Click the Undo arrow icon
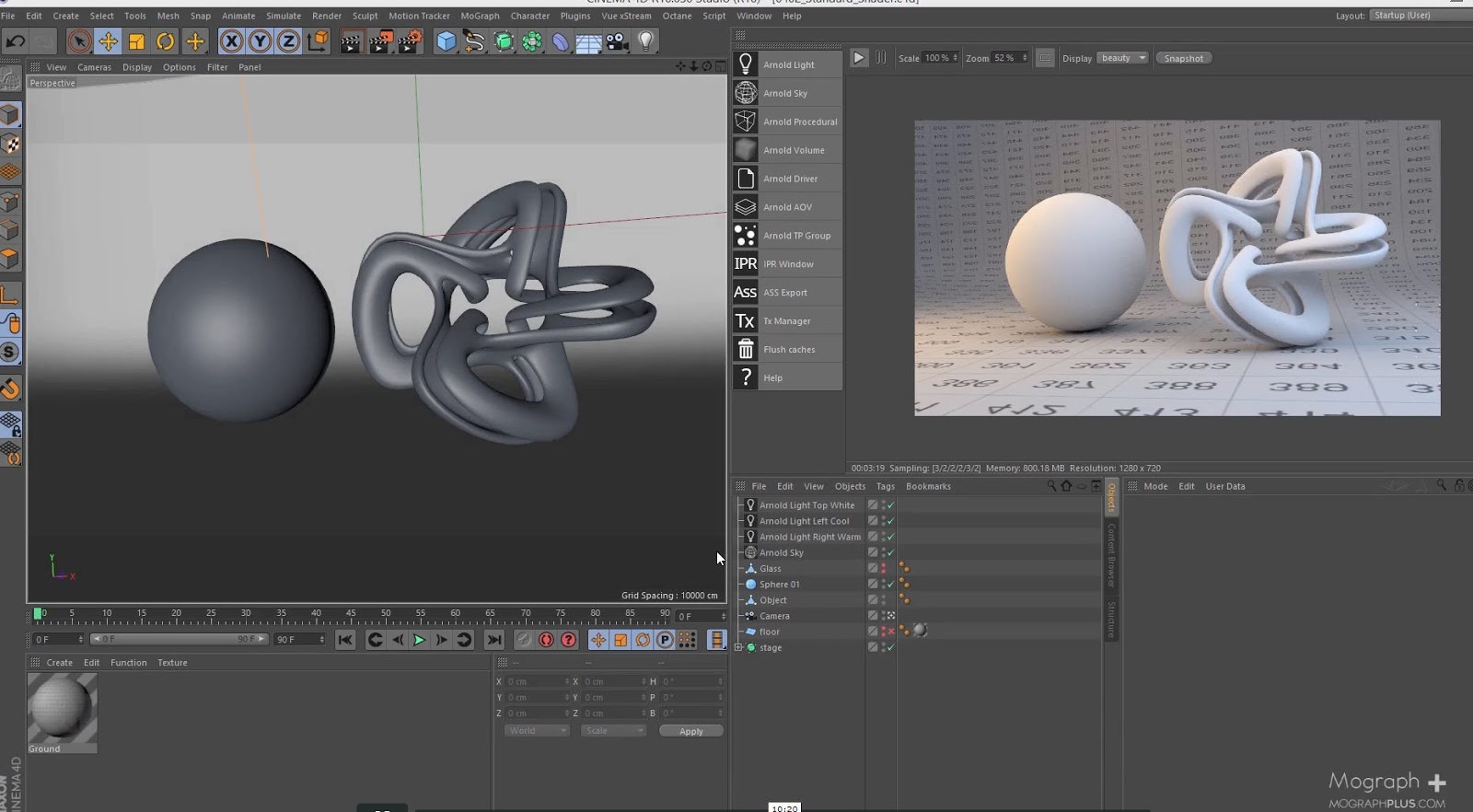The width and height of the screenshot is (1473, 812). pyautogui.click(x=16, y=41)
